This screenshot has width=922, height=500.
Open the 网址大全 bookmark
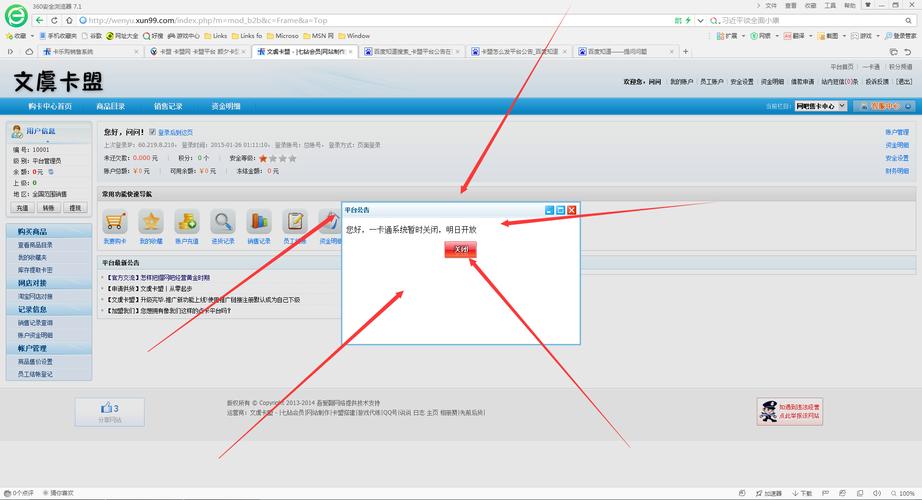pos(122,36)
